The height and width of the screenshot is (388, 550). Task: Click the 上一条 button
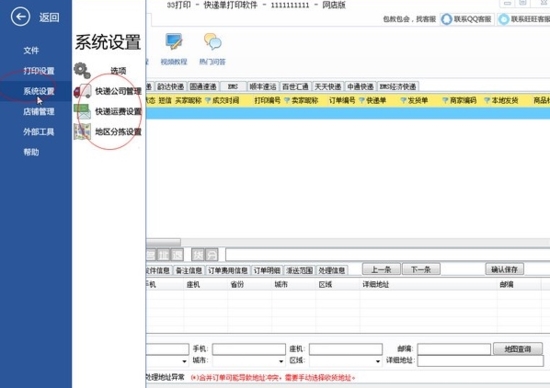[x=381, y=269]
